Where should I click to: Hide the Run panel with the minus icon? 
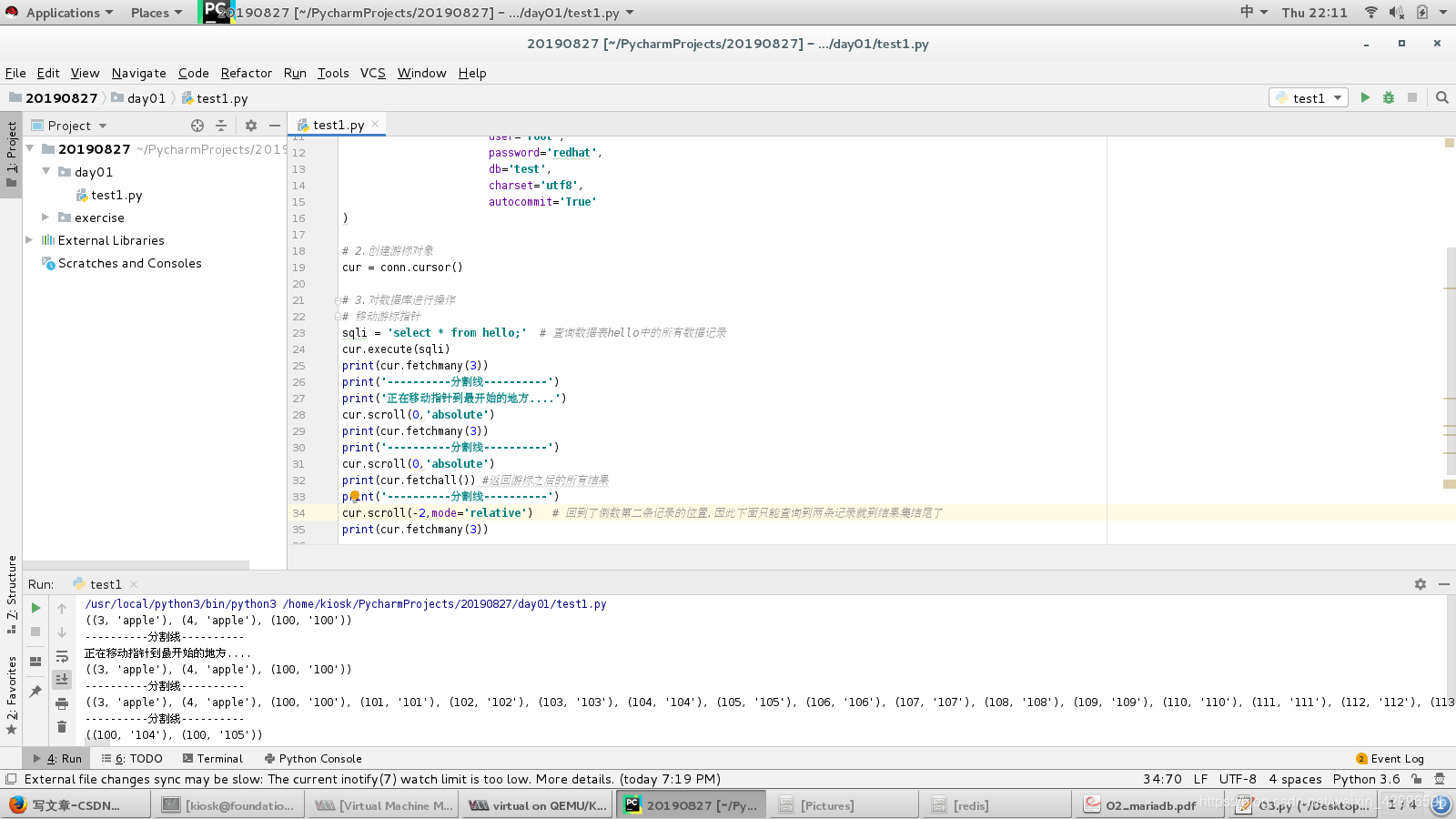[1443, 584]
